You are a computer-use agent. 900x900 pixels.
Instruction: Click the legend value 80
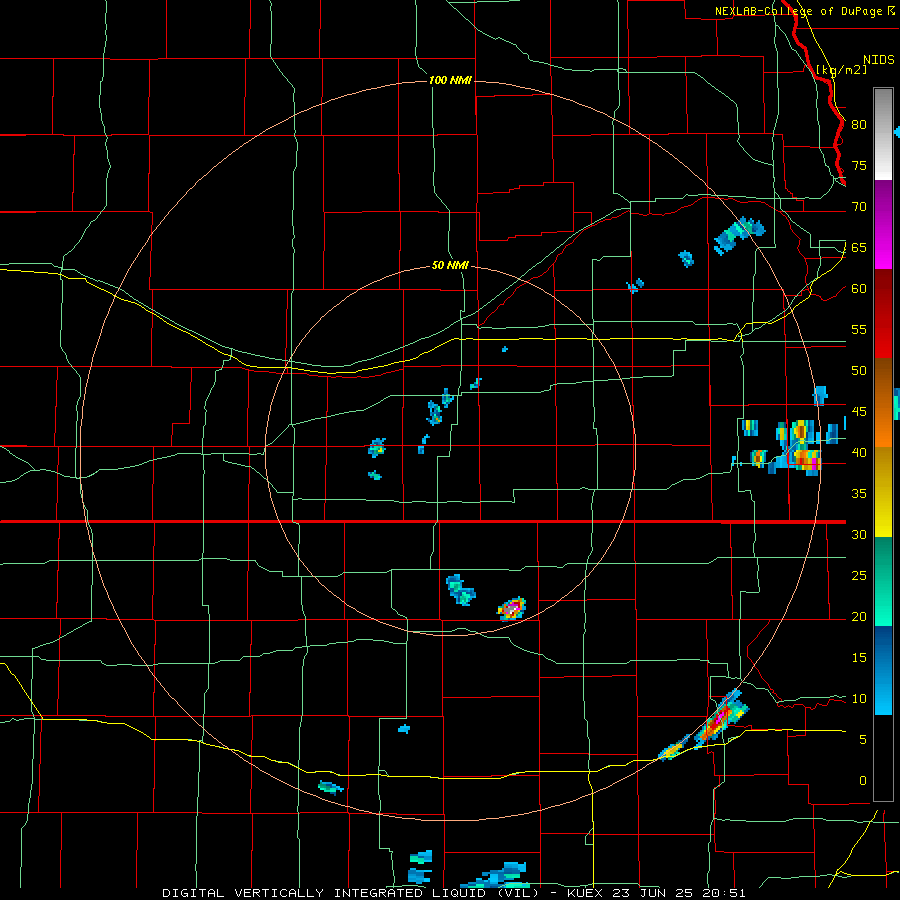click(859, 125)
